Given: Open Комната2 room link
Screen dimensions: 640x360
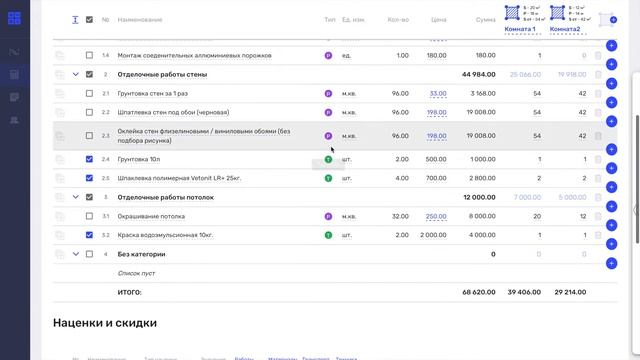Looking at the screenshot, I should tap(565, 29).
